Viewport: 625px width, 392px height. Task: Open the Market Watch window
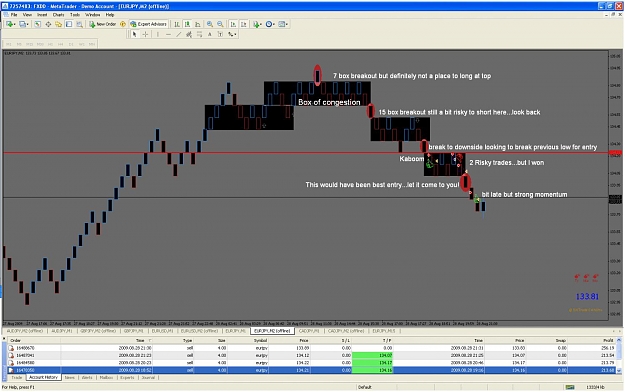37,24
